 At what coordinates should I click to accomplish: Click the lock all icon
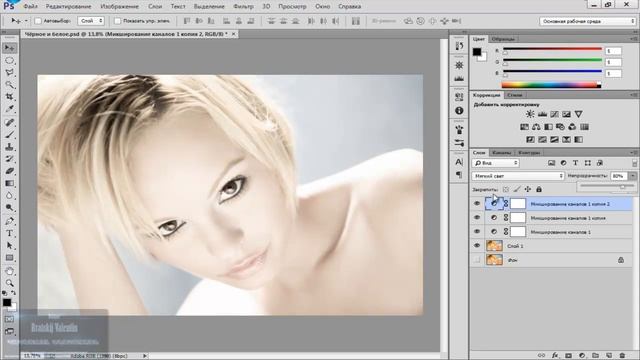click(x=539, y=189)
